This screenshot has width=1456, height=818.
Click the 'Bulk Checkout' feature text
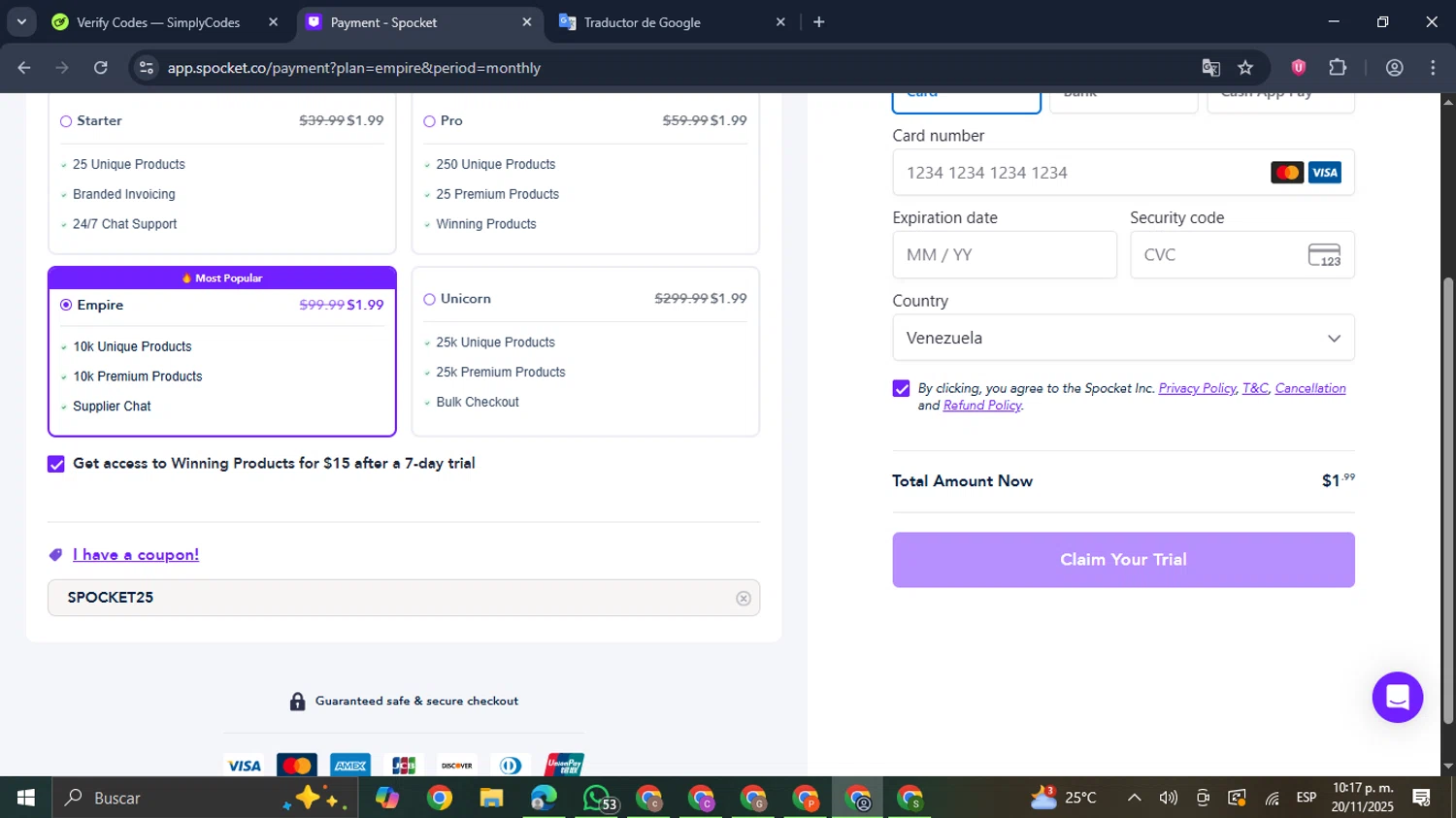tap(478, 402)
